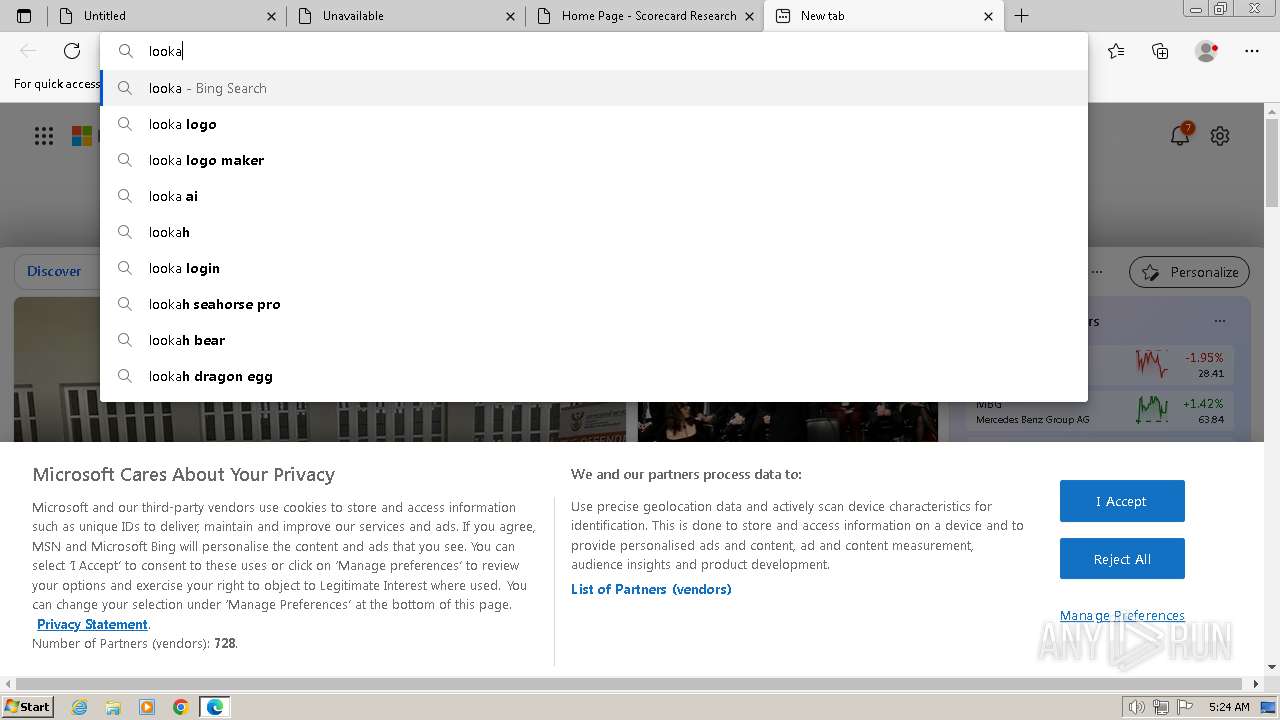
Task: Open File Explorer from taskbar
Action: [x=113, y=707]
